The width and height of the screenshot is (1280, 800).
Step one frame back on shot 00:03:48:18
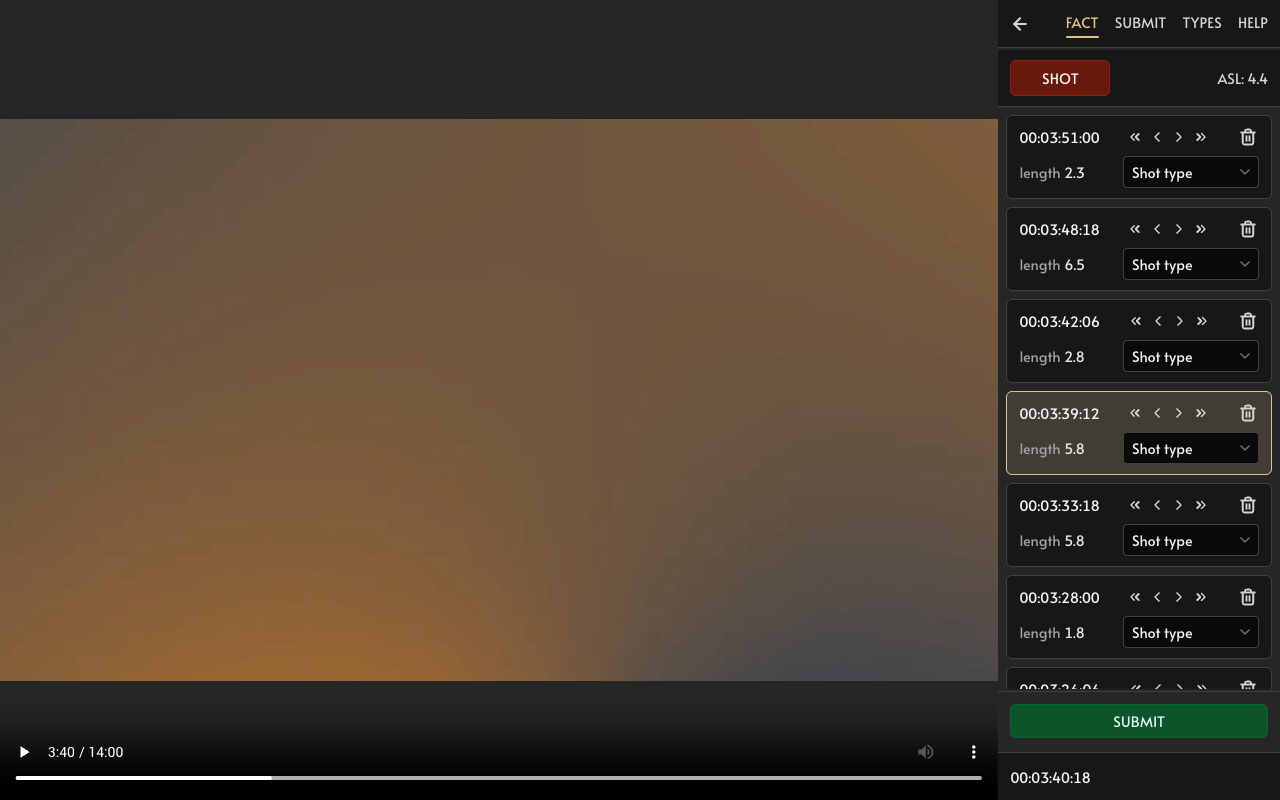tap(1157, 229)
